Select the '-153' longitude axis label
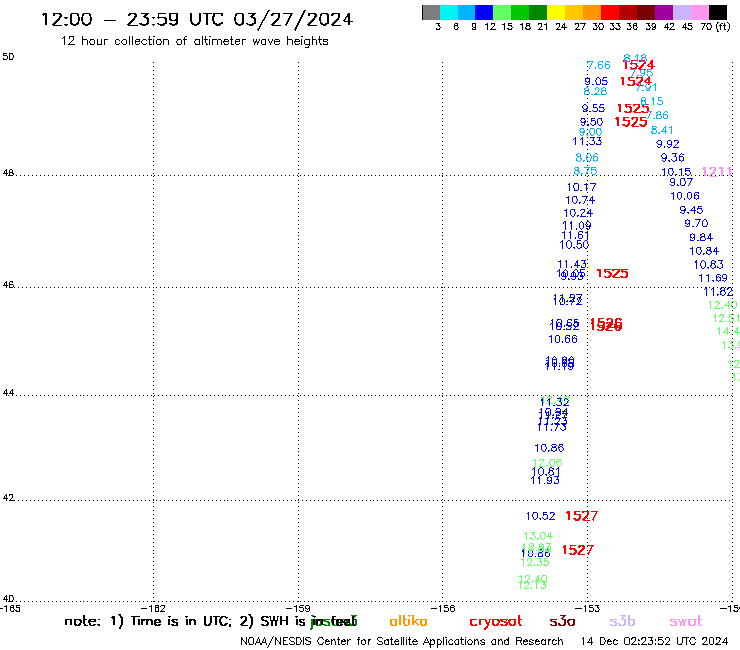Viewport: 740px width, 650px height. [x=587, y=608]
